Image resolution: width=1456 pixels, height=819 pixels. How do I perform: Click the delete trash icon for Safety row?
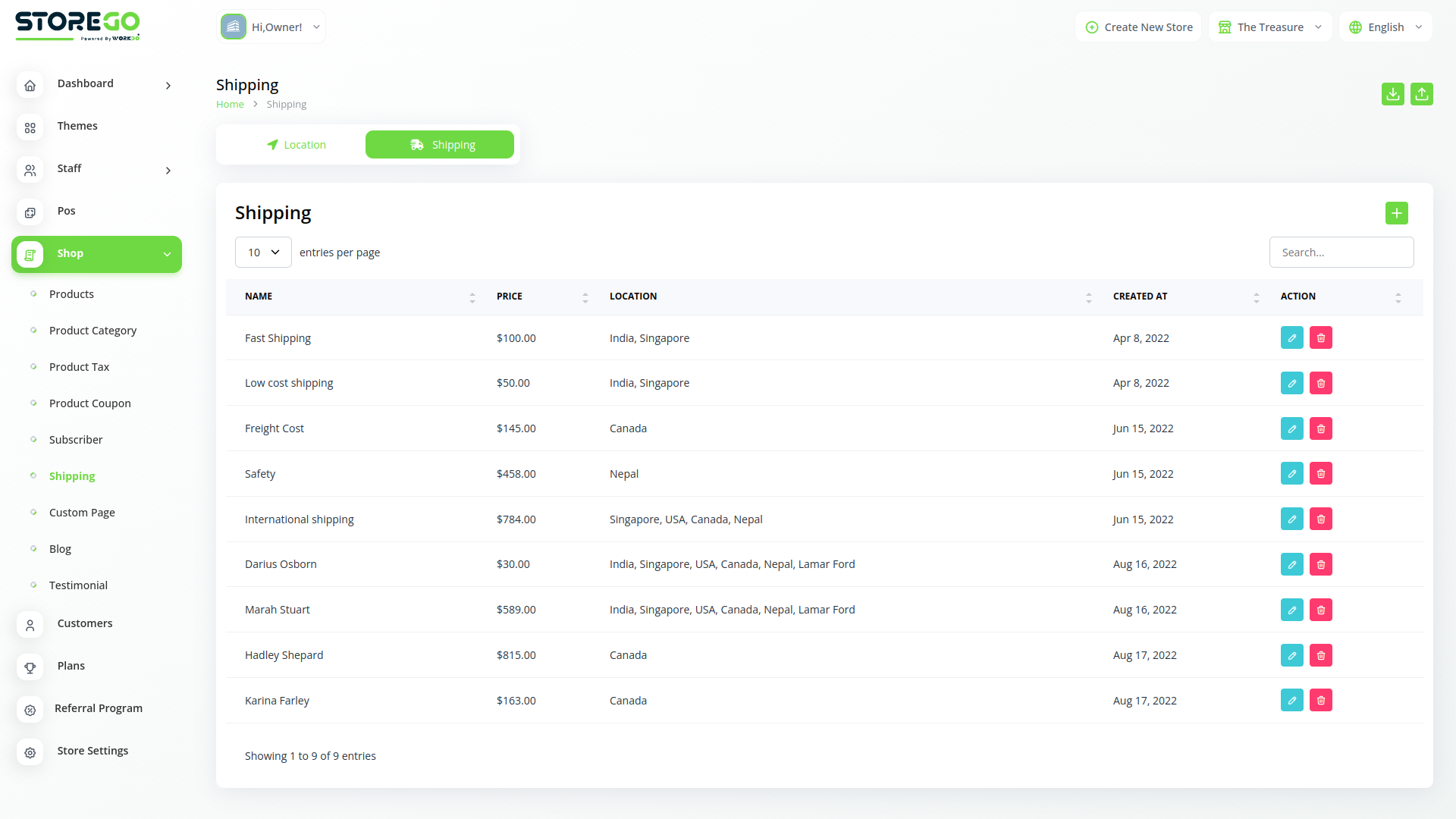pyautogui.click(x=1320, y=473)
